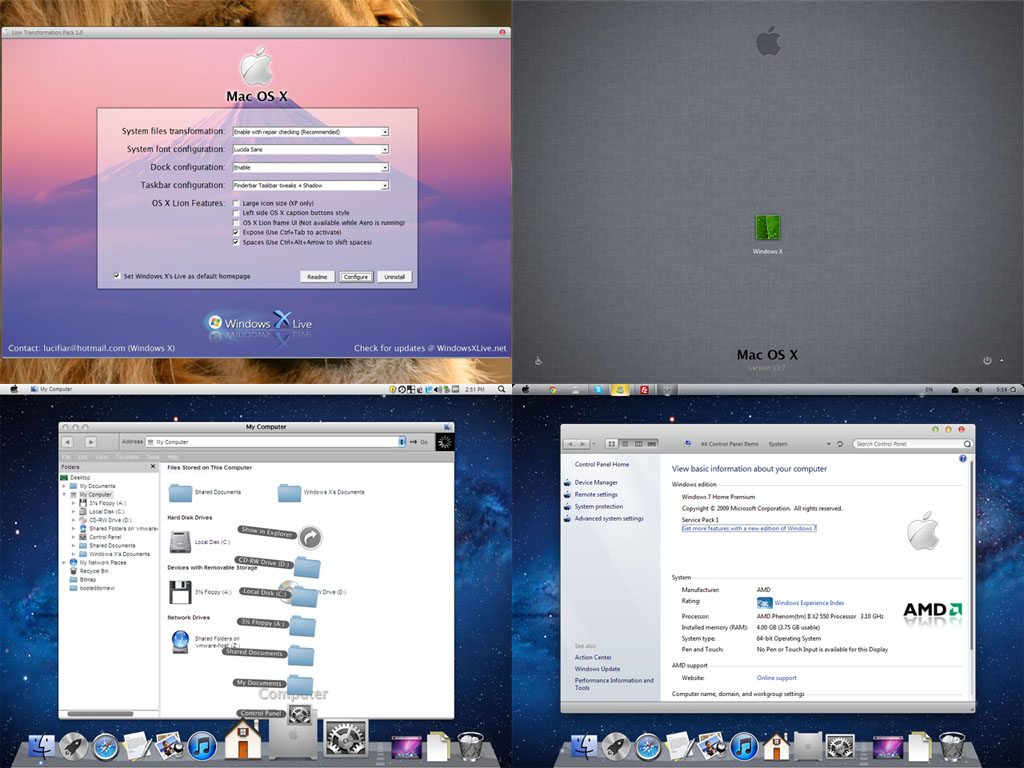
Task: Expand the Taskbar configuration dropdown
Action: click(385, 185)
